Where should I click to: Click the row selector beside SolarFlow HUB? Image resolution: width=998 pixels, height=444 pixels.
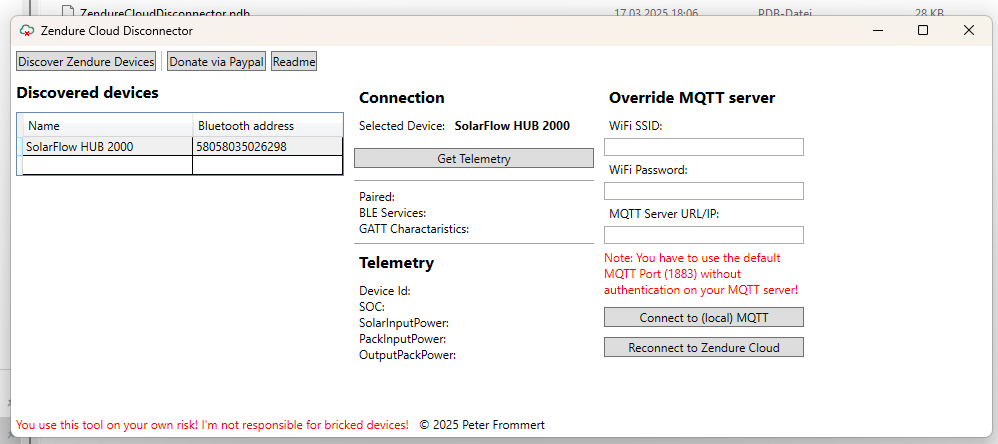click(20, 146)
